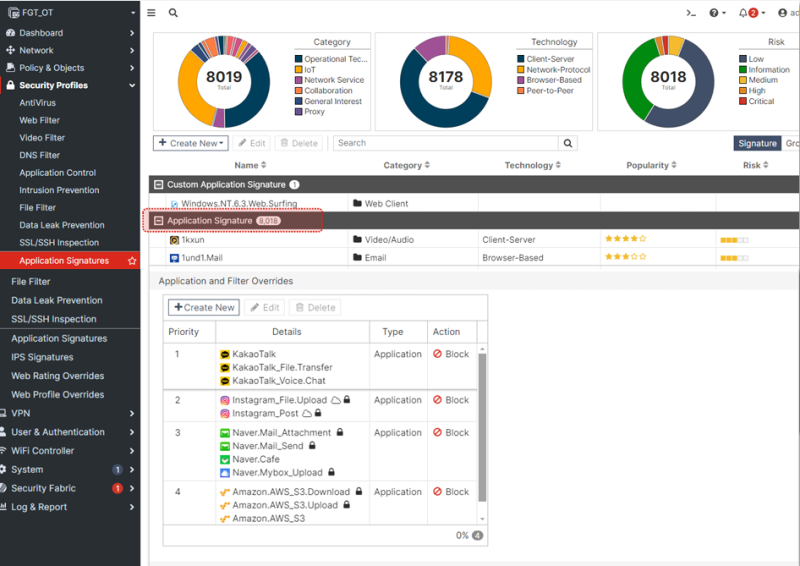Click the Amazon.AWS_S3.Download icon
This screenshot has height=566, width=800.
click(224, 492)
